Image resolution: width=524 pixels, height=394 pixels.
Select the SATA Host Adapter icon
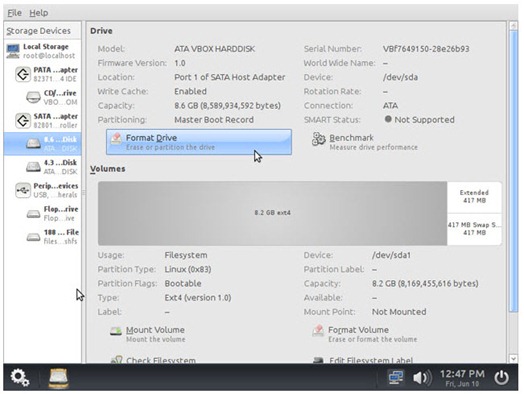coord(23,121)
